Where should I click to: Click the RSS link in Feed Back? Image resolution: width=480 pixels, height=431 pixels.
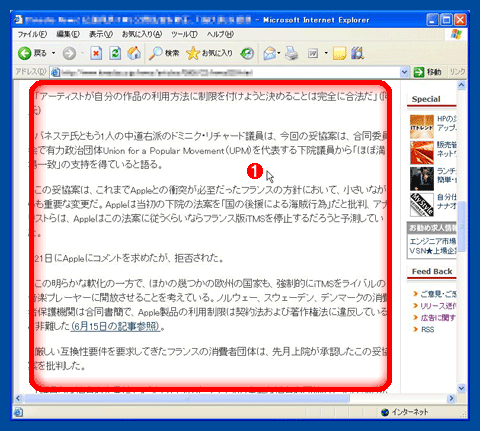click(428, 330)
